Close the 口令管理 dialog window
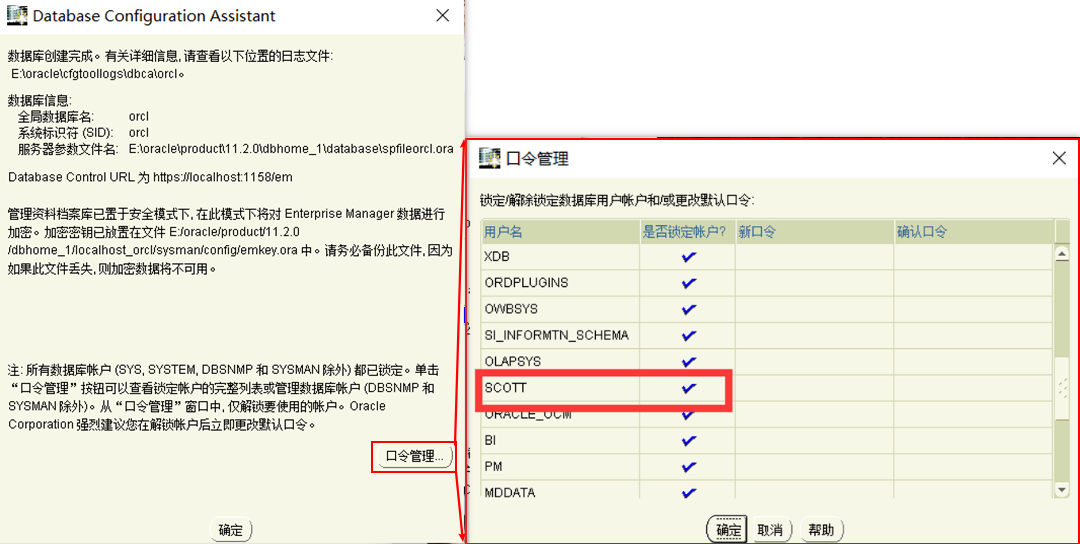Image resolution: width=1080 pixels, height=544 pixels. tap(1059, 158)
